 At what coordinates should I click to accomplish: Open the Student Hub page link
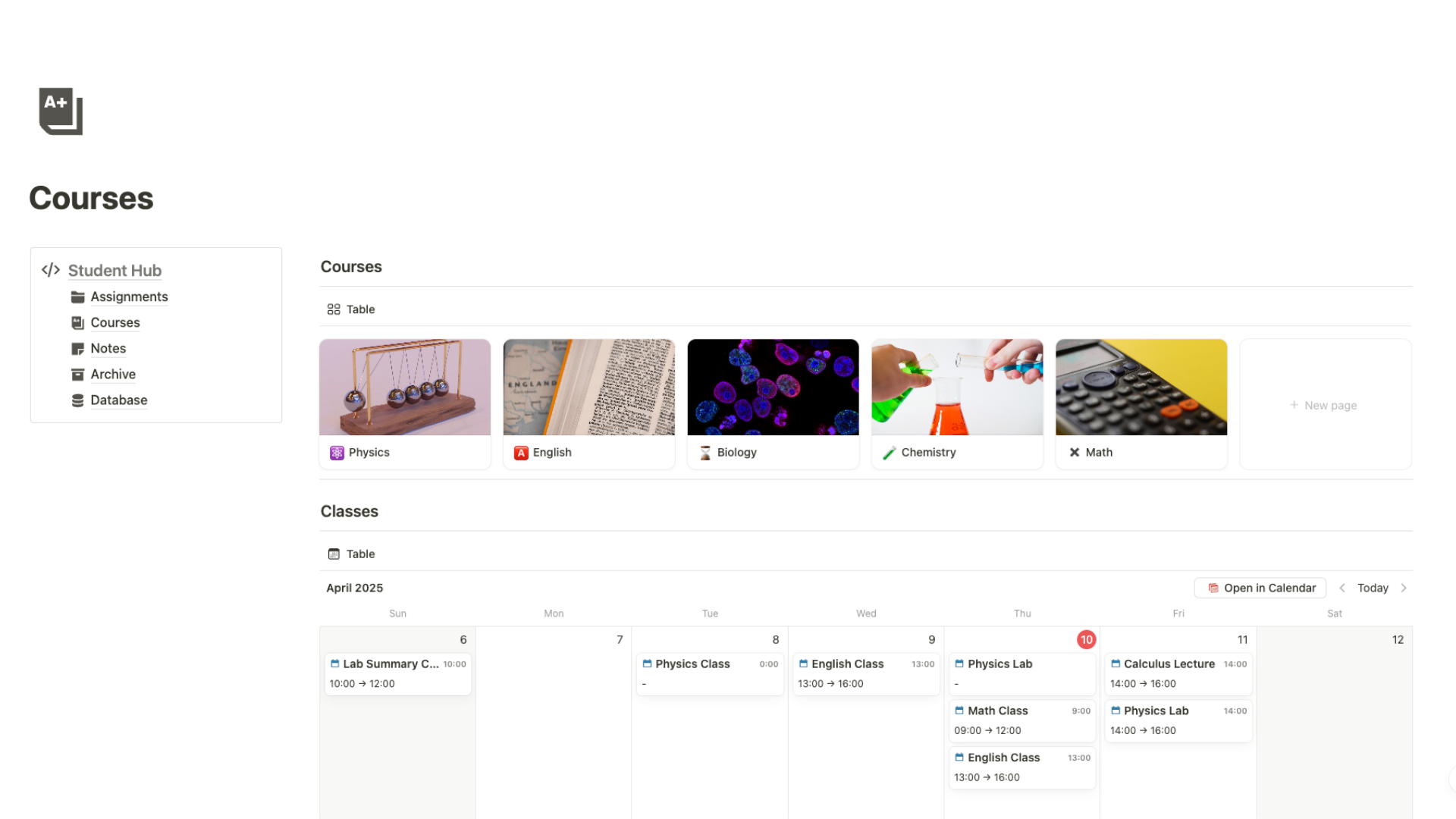coord(115,270)
